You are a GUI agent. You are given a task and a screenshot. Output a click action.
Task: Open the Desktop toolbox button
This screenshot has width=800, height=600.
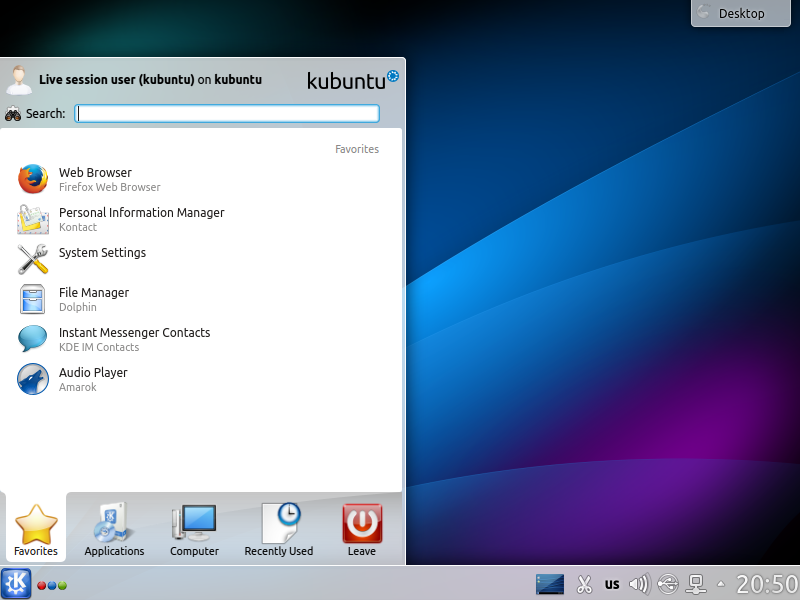click(x=741, y=13)
